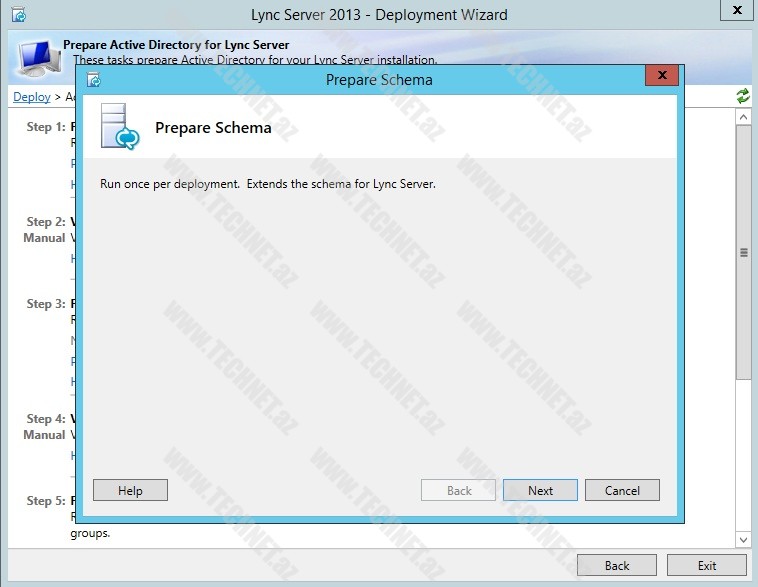
Task: Click the scrollbar up arrow
Action: (743, 117)
